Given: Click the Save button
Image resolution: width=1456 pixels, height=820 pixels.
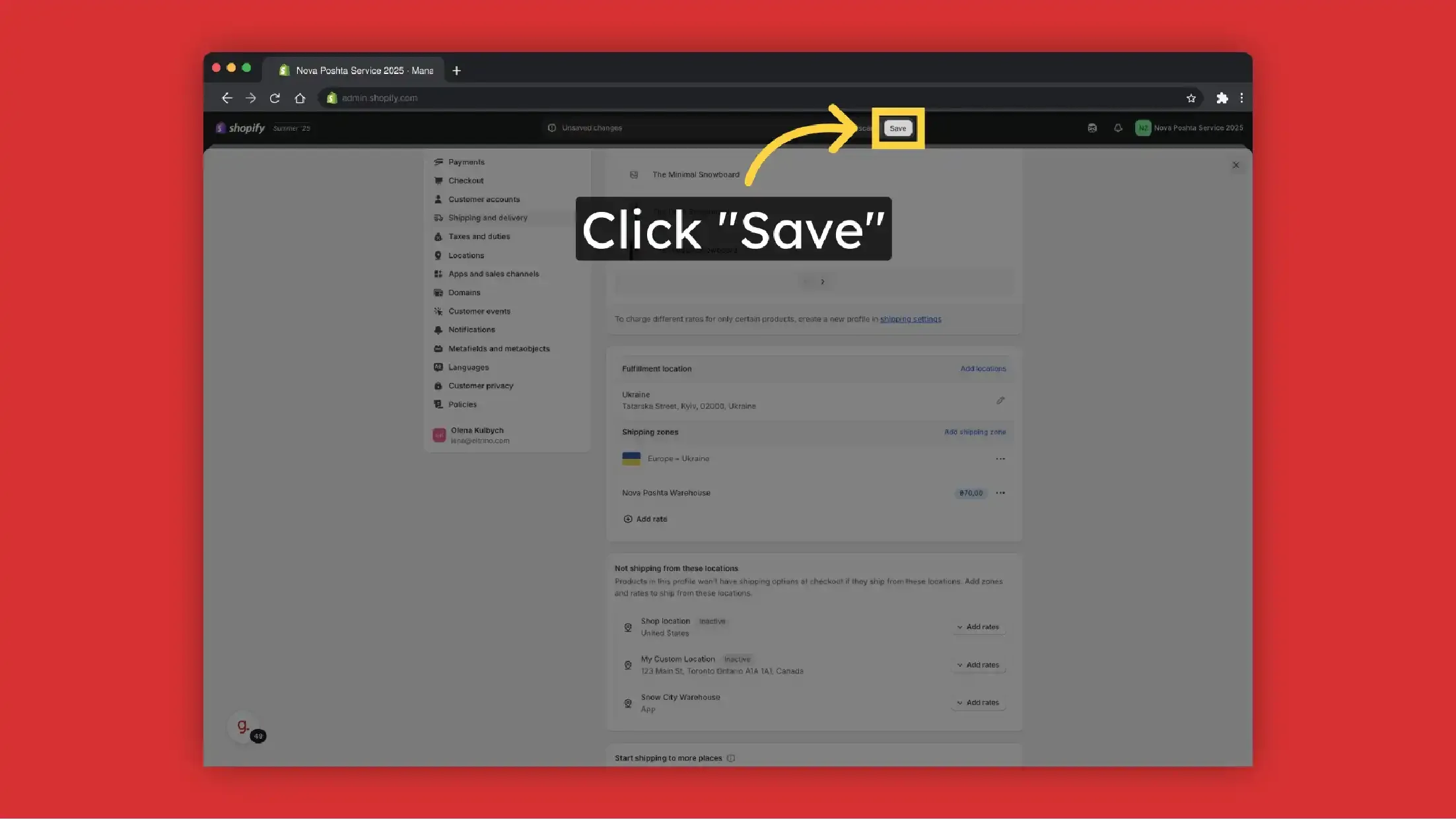Looking at the screenshot, I should (x=897, y=128).
